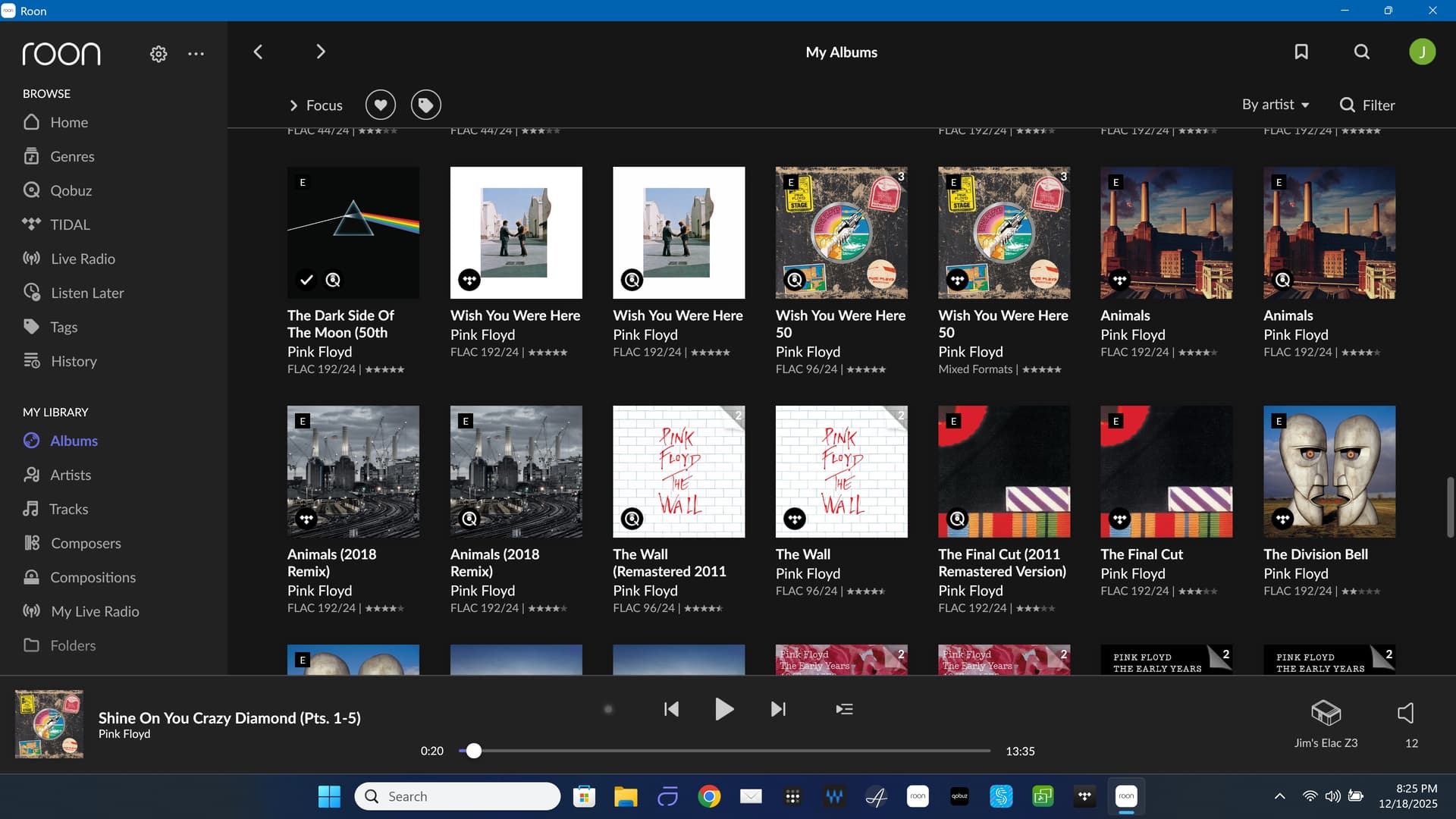Toggle the tag filter button
Image resolution: width=1456 pixels, height=819 pixels.
426,105
